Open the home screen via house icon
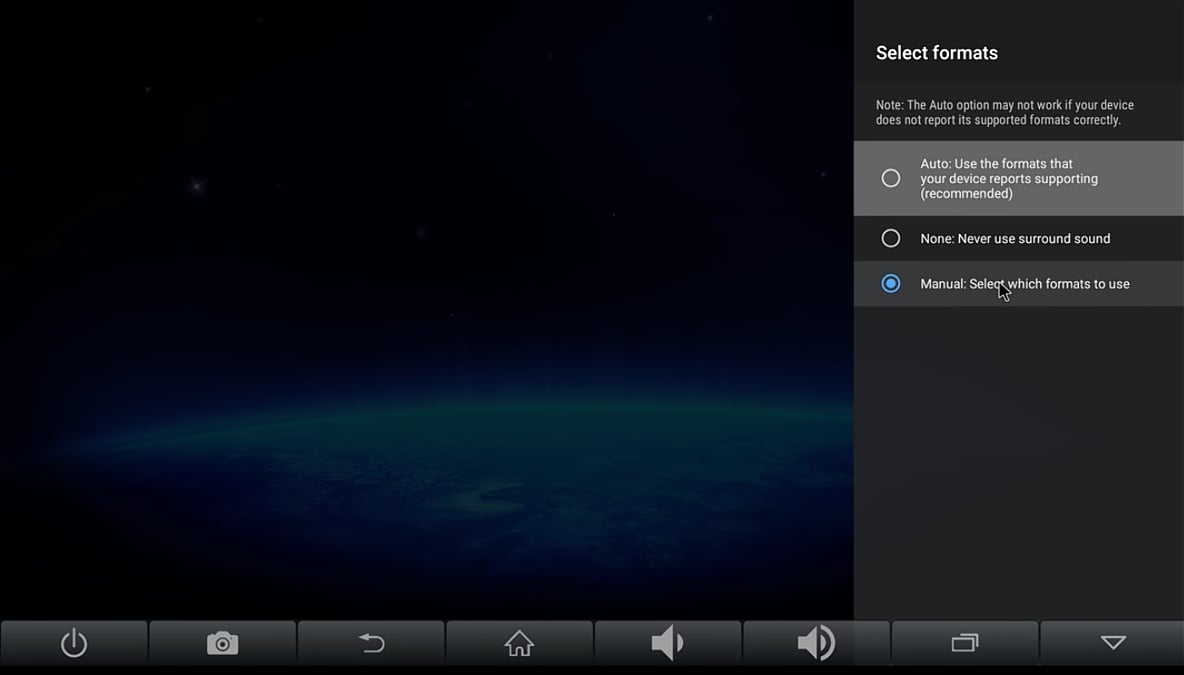1184x675 pixels. 519,643
